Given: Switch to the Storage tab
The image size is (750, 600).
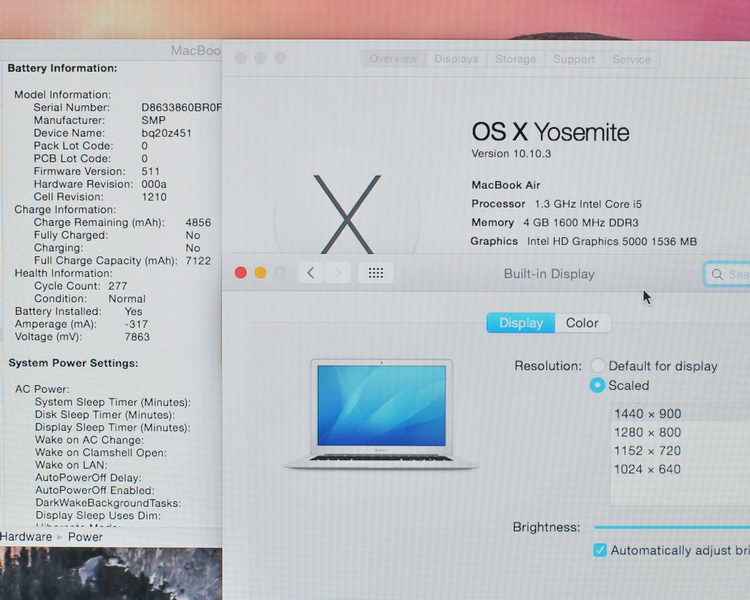Looking at the screenshot, I should (x=516, y=59).
